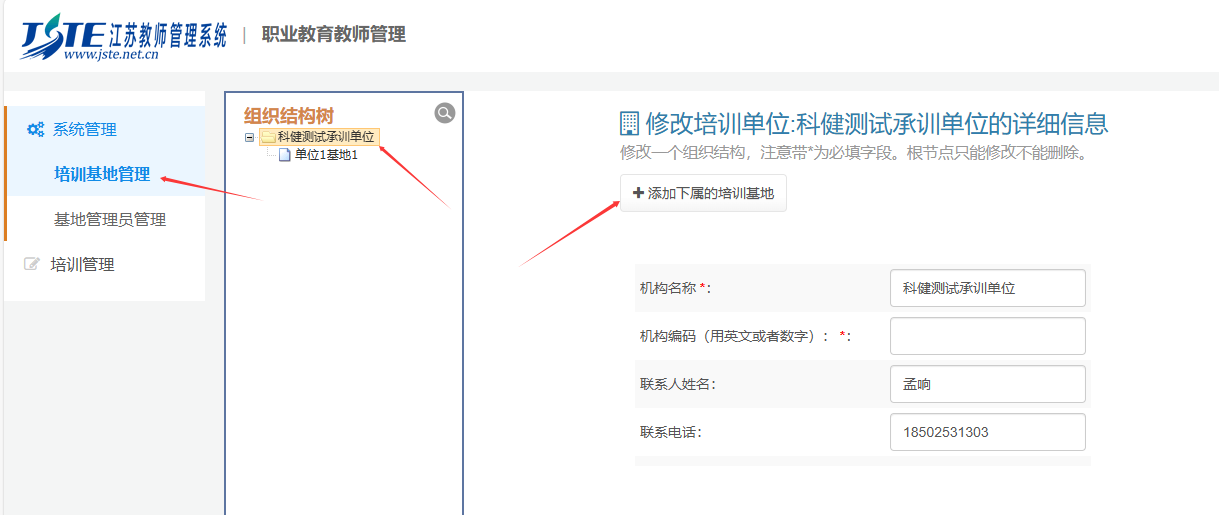
Task: Click the folder icon of 科健测试承训单位 node
Action: click(x=268, y=137)
